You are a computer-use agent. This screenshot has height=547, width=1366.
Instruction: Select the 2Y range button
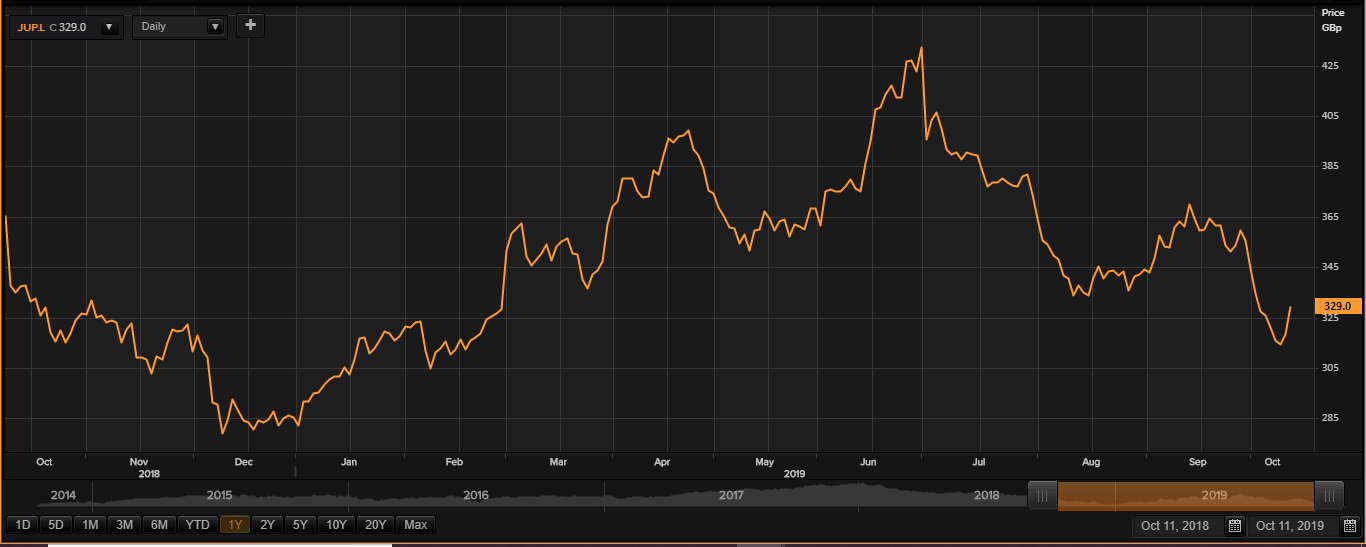pyautogui.click(x=267, y=525)
